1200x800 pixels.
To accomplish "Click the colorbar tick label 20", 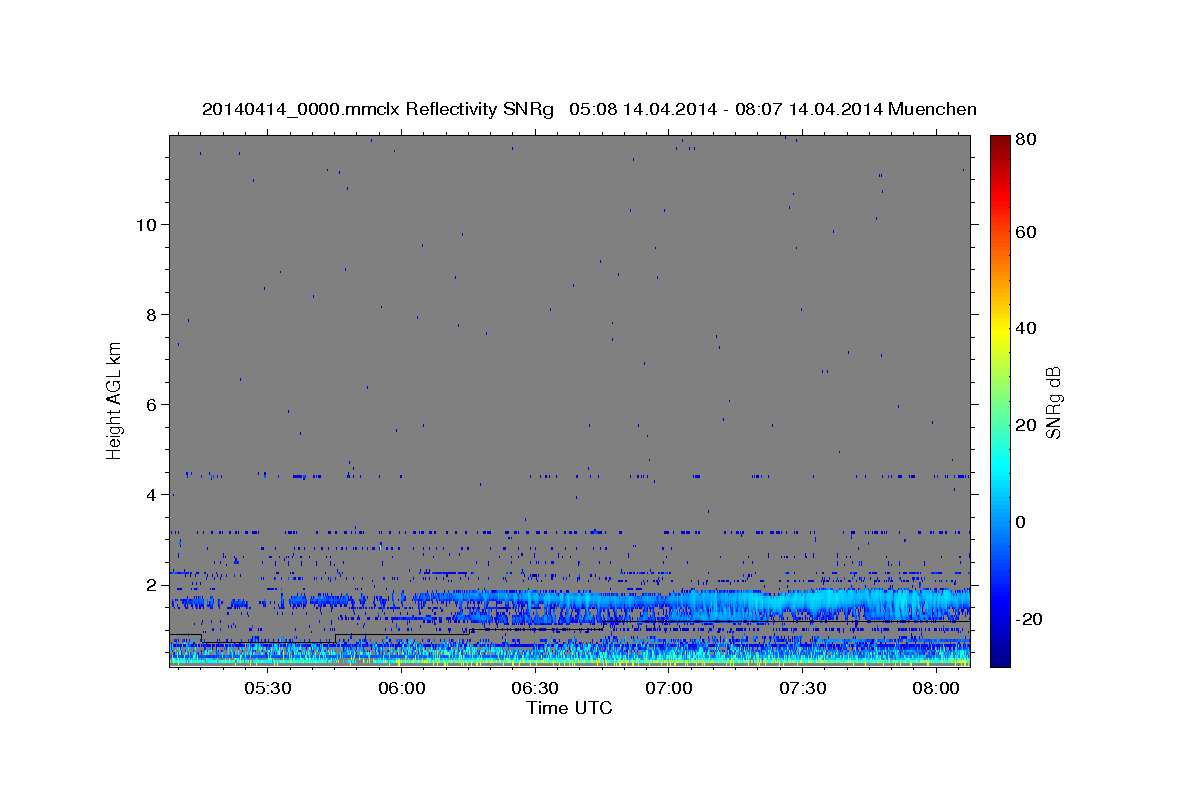I will pyautogui.click(x=1025, y=425).
